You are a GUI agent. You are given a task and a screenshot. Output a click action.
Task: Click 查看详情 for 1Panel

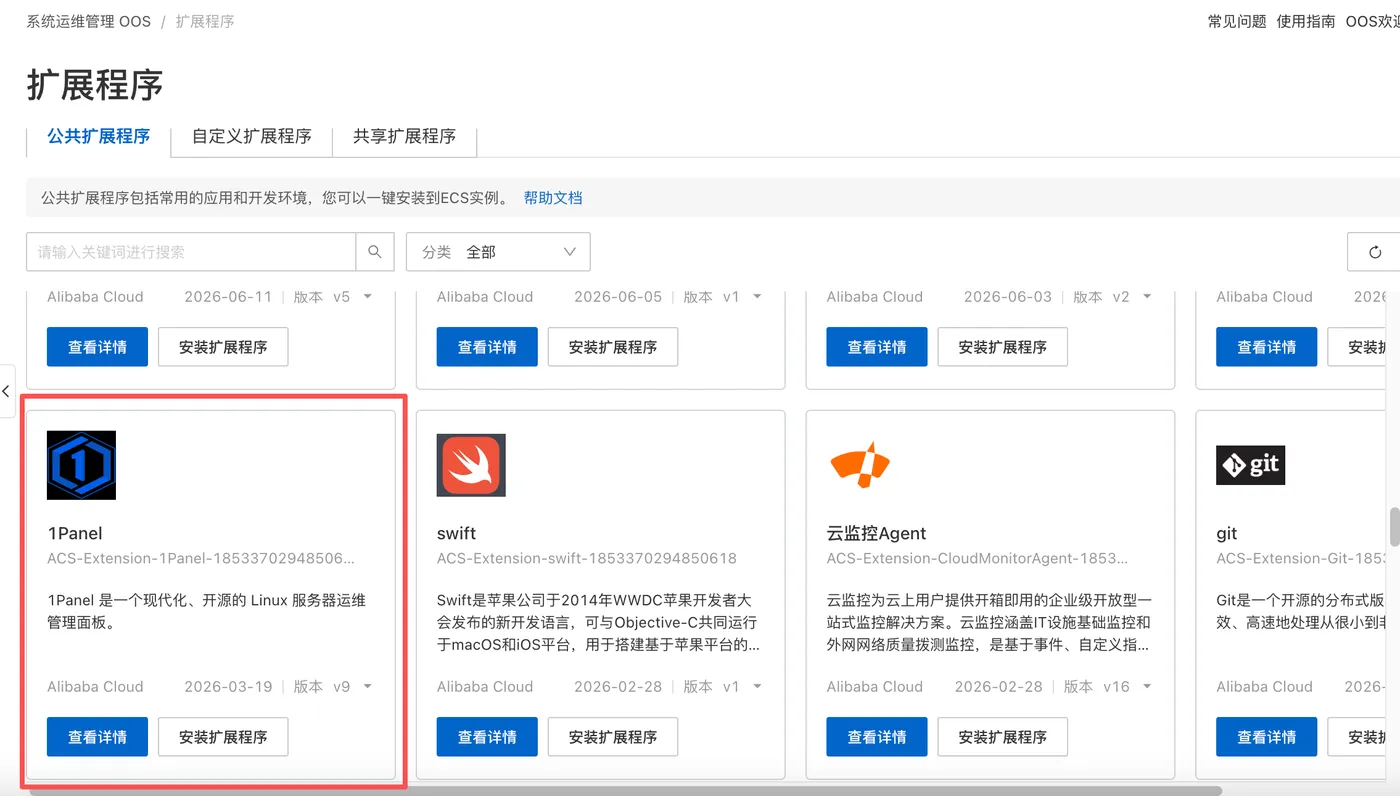click(x=97, y=737)
